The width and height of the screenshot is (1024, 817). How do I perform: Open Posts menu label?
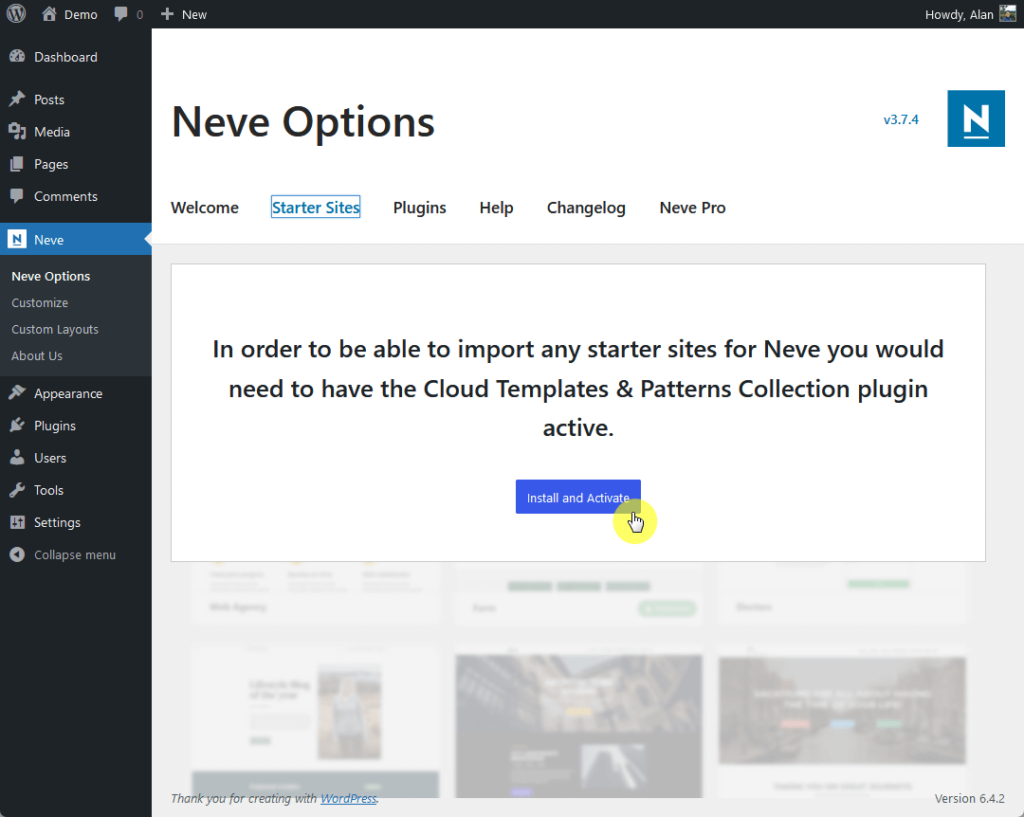point(49,99)
